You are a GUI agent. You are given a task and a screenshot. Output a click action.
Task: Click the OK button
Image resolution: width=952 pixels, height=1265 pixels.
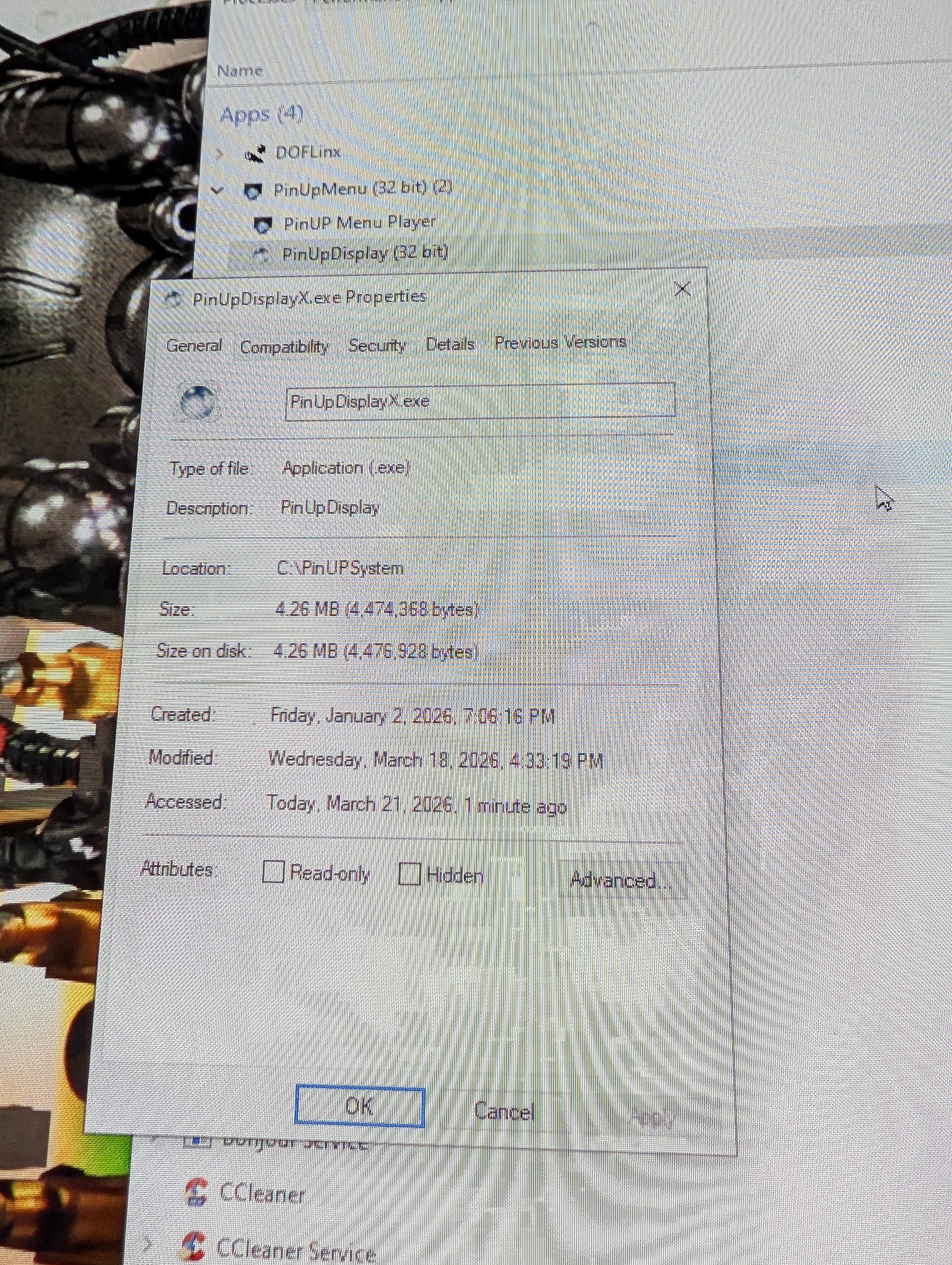point(359,1107)
